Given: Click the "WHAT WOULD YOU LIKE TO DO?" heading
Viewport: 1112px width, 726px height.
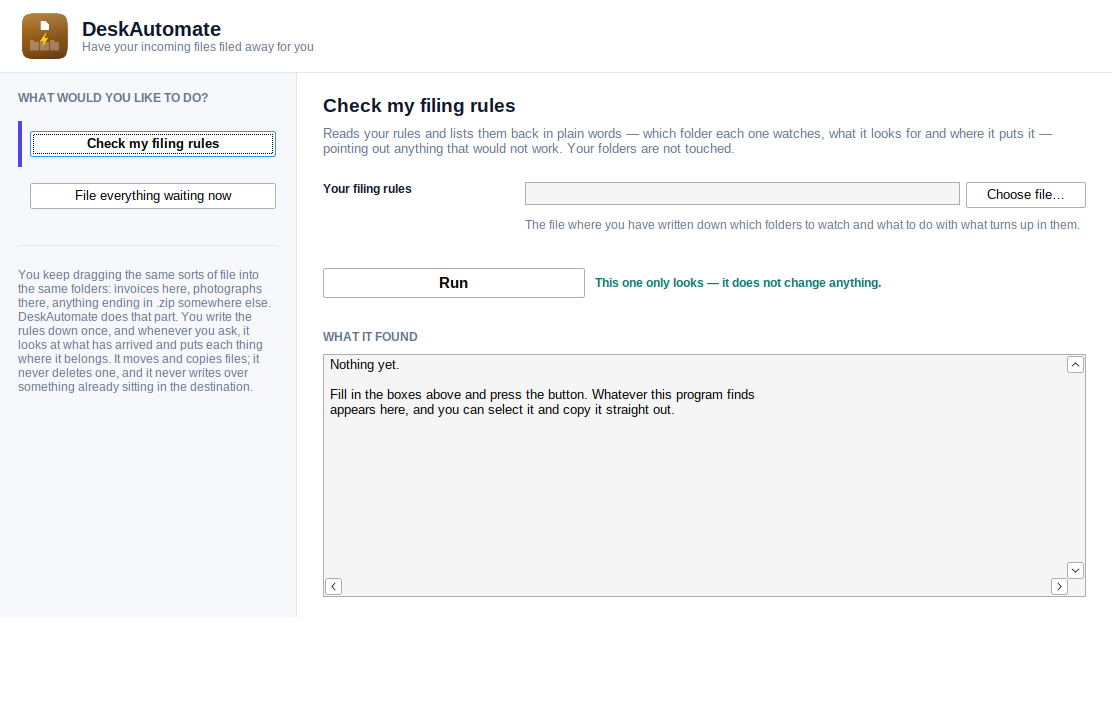Looking at the screenshot, I should pyautogui.click(x=113, y=98).
